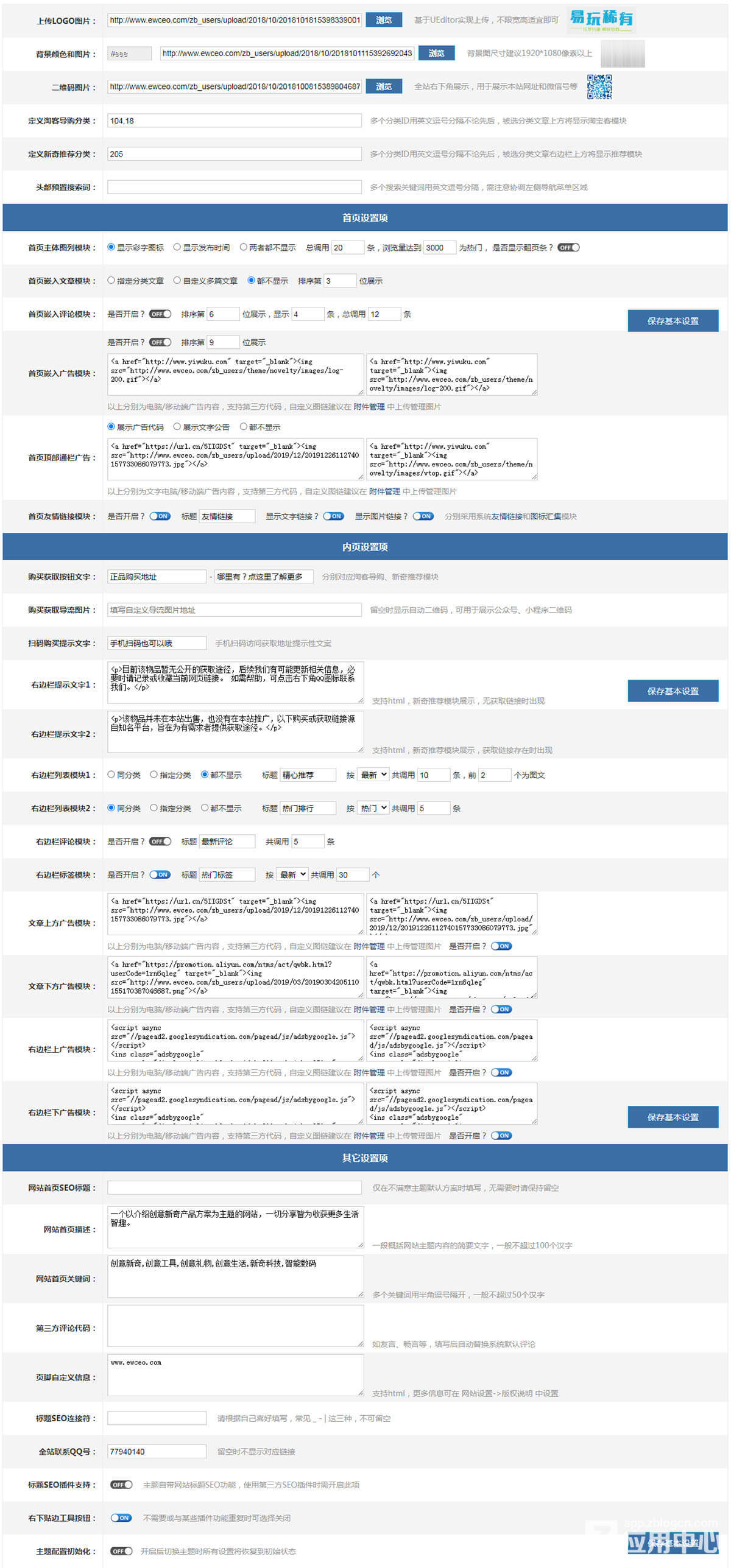Toggle the 主题配置初始化 switch
Image resolution: width=731 pixels, height=1568 pixels.
[x=121, y=1551]
